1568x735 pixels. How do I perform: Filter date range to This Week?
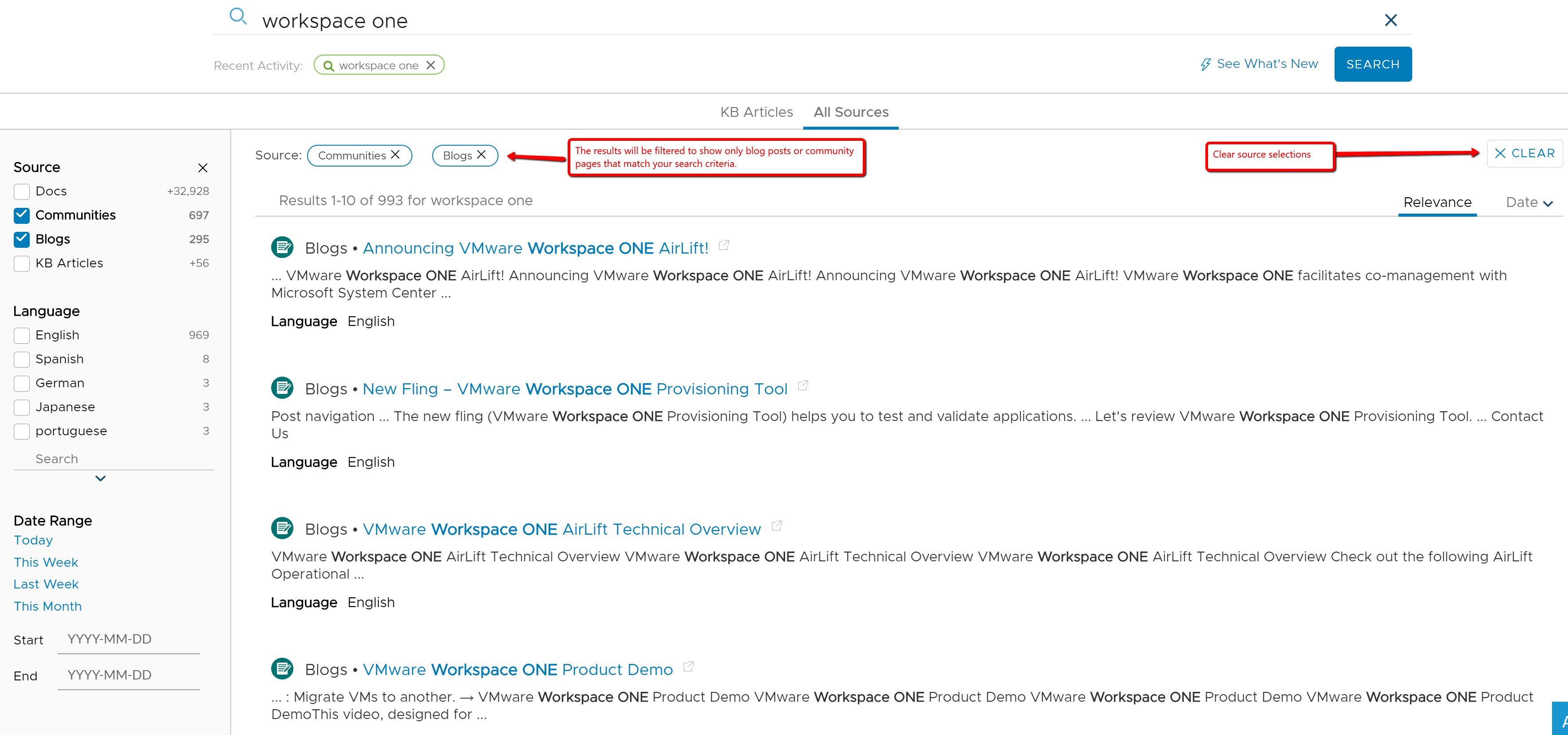pos(46,562)
